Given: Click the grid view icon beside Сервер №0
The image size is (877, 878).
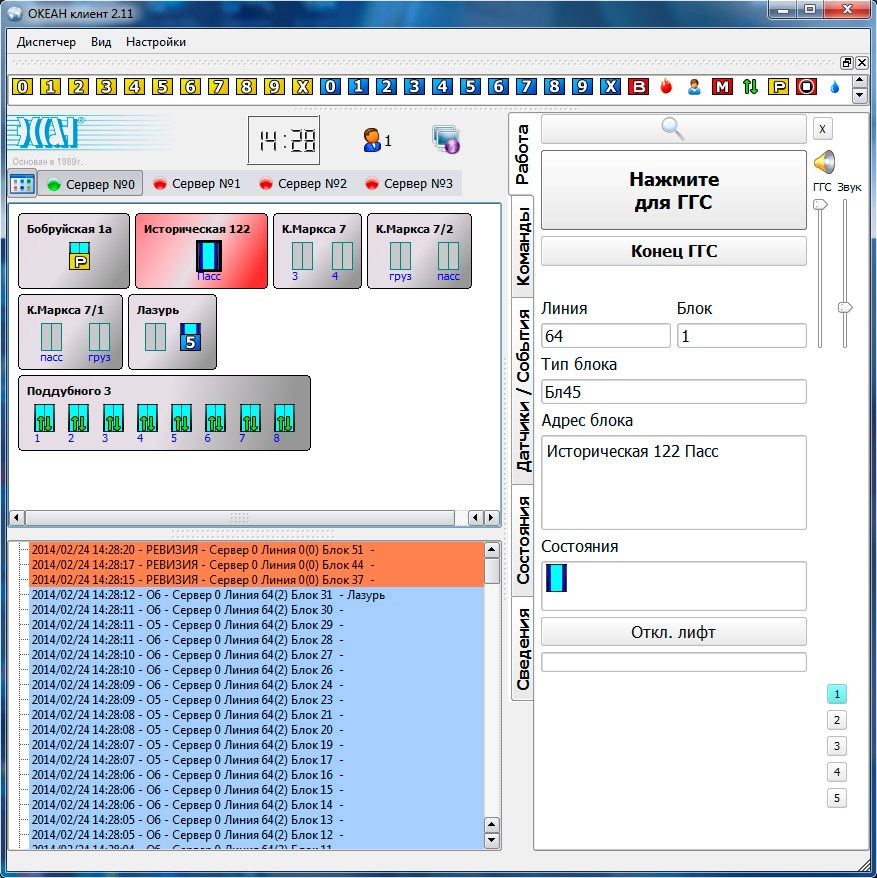Looking at the screenshot, I should tap(22, 184).
